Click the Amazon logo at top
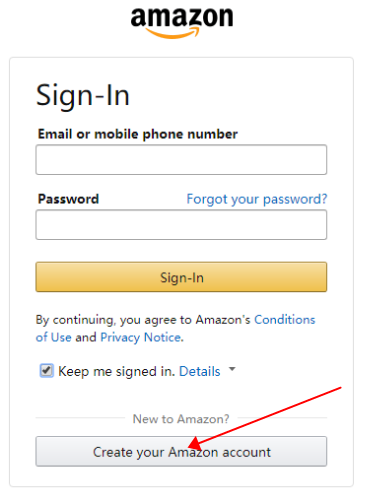 point(182,22)
